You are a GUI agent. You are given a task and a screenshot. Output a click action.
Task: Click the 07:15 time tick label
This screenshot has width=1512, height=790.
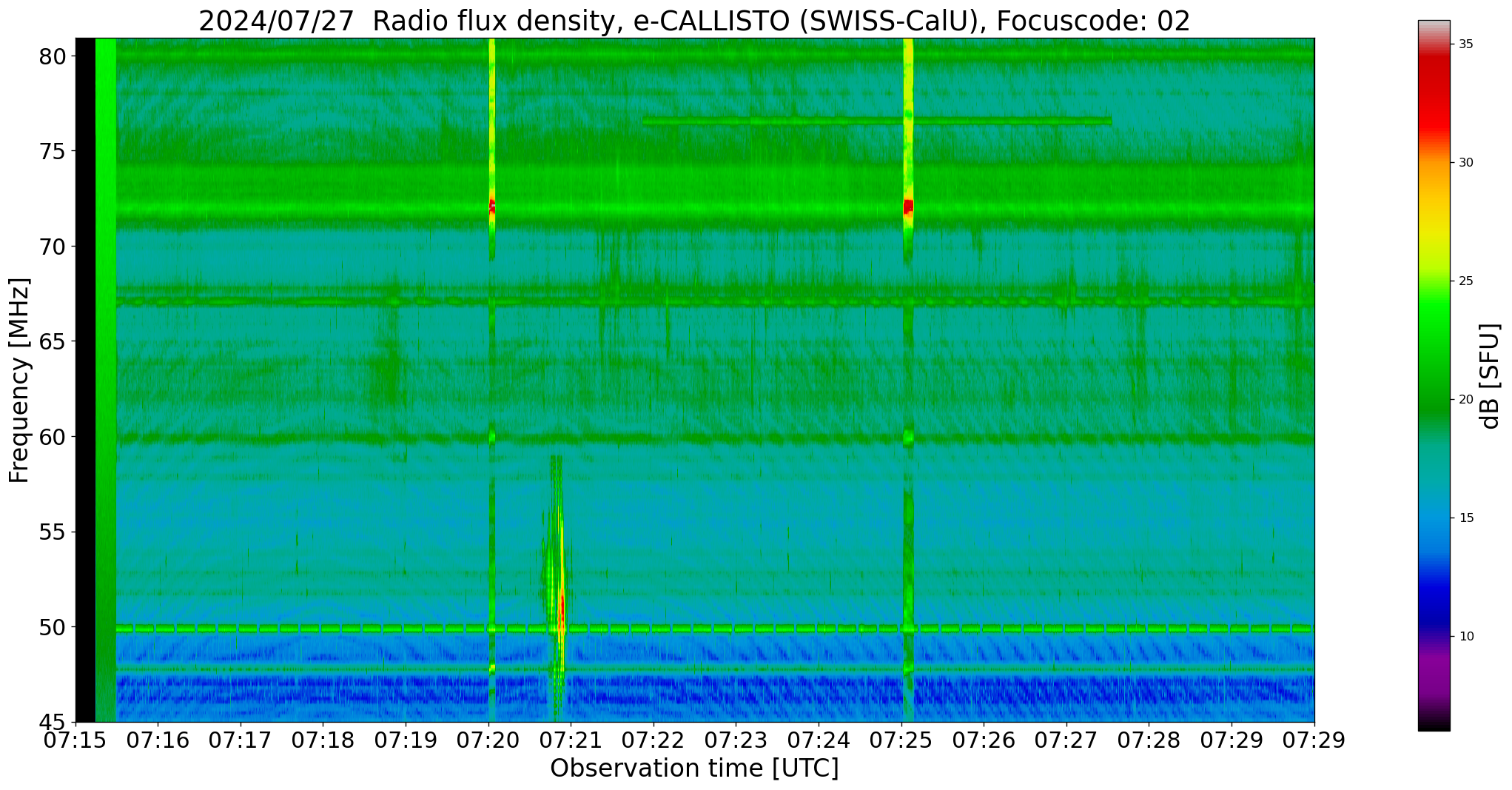[x=75, y=740]
